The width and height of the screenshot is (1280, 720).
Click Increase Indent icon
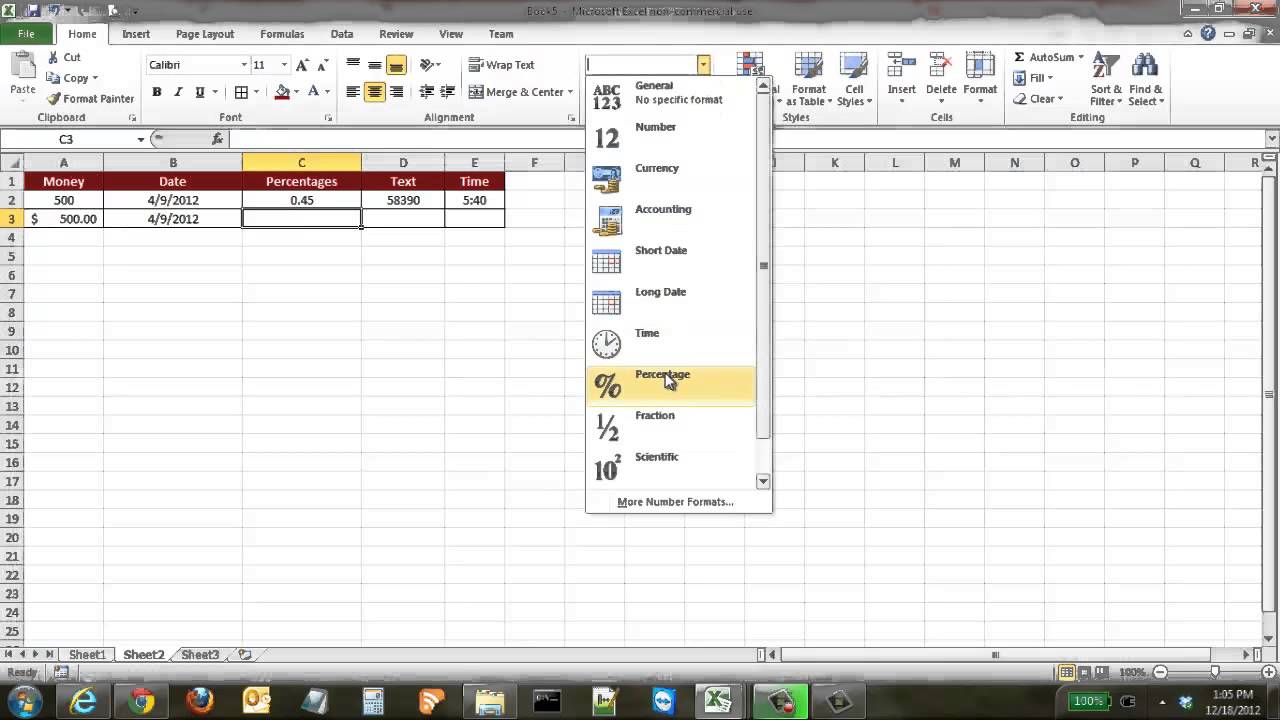coord(447,92)
